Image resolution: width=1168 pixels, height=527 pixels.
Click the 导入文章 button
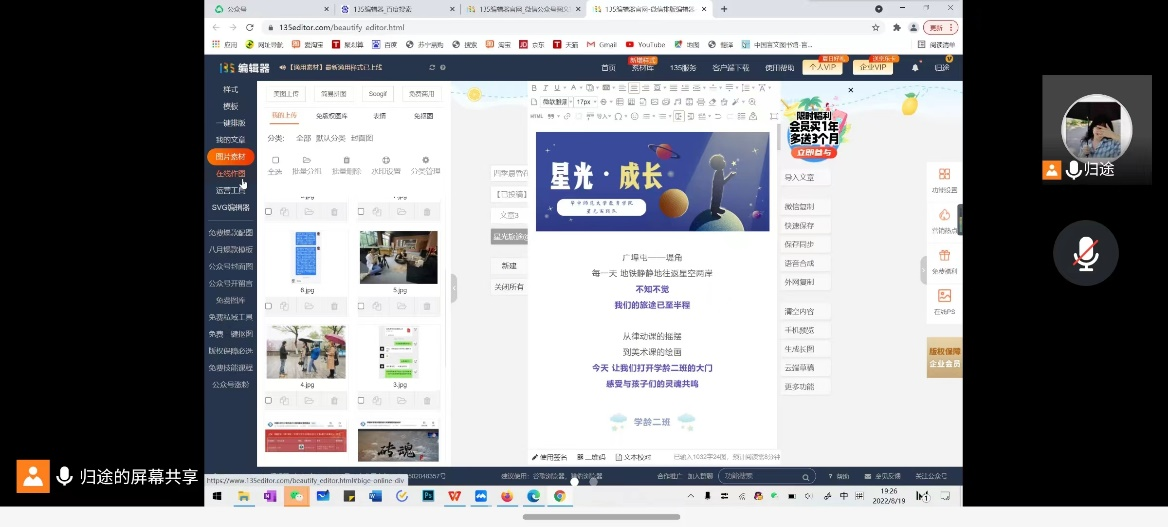coord(800,178)
